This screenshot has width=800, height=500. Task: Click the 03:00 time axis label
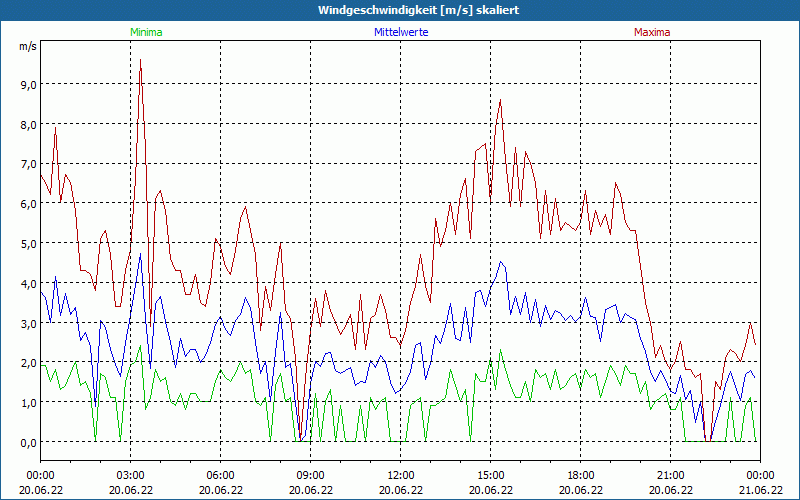point(131,476)
